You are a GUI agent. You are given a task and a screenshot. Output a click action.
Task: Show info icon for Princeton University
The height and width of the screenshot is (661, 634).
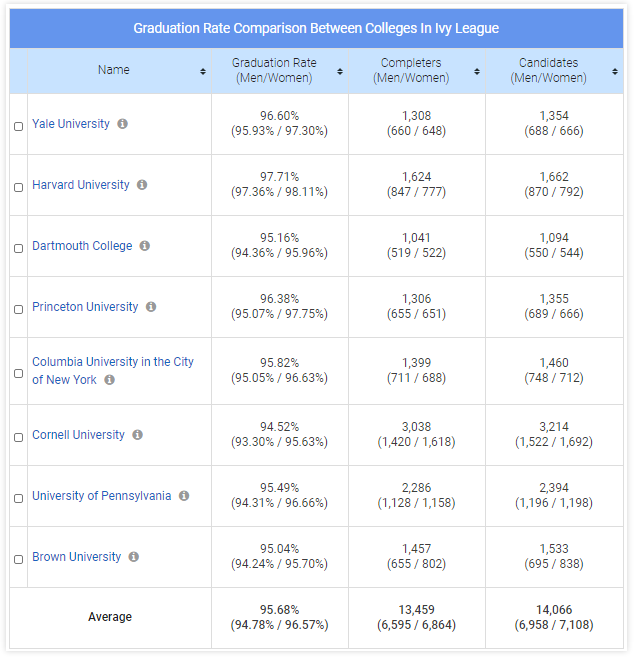click(x=151, y=307)
